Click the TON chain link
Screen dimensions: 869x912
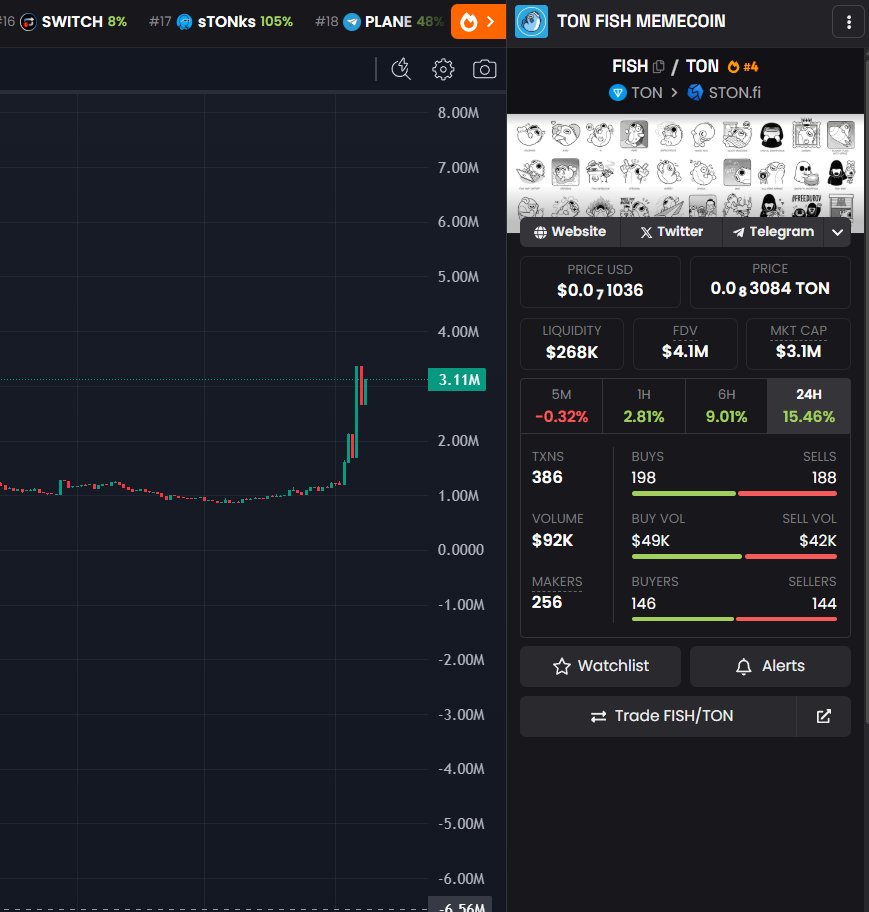[x=636, y=92]
